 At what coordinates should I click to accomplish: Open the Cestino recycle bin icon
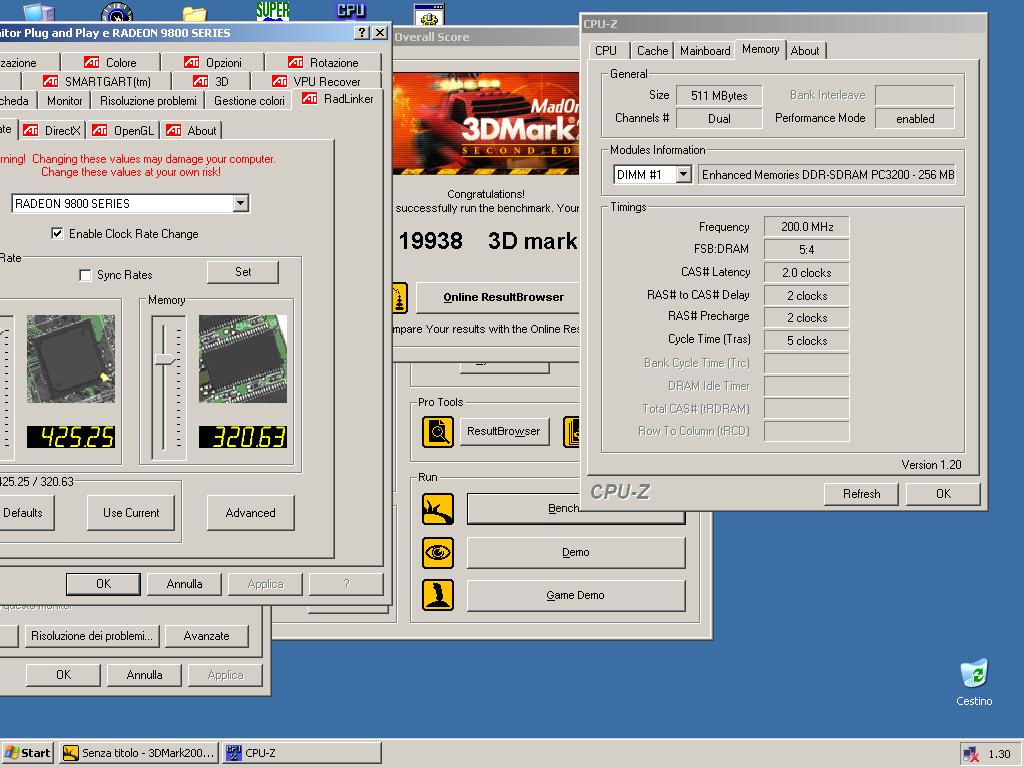(973, 674)
